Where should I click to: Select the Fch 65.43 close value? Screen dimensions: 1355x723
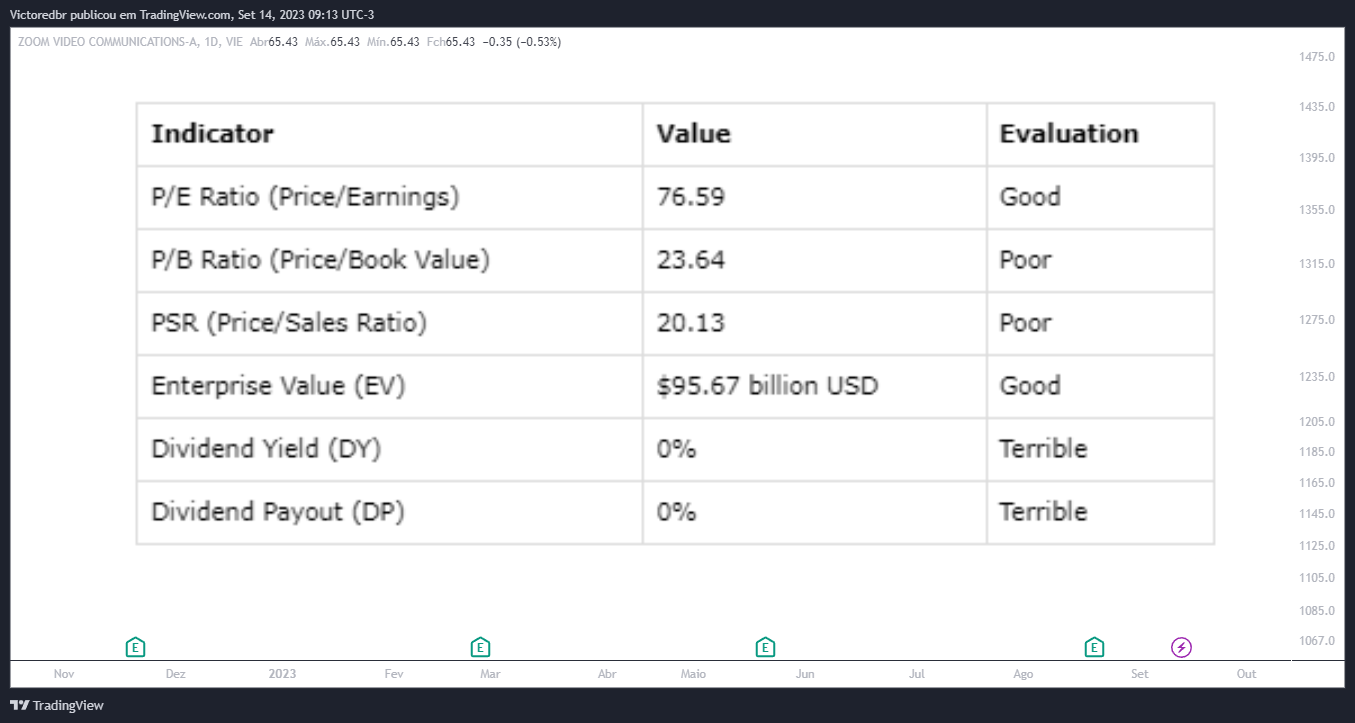pos(450,42)
